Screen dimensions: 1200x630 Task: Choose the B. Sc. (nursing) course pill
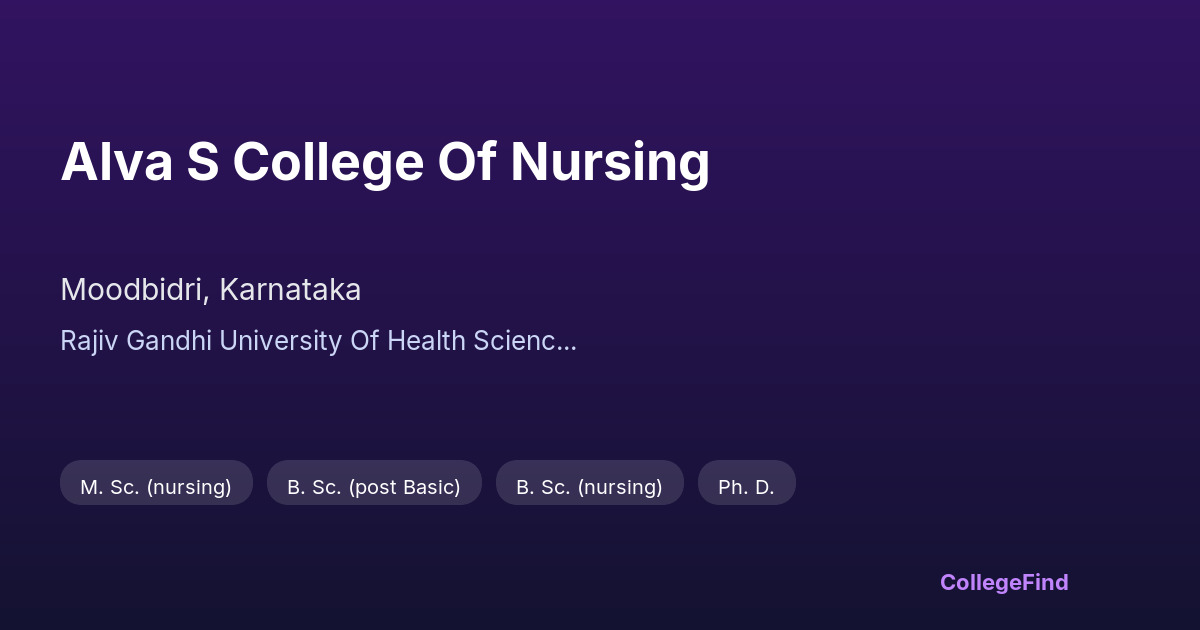[589, 487]
